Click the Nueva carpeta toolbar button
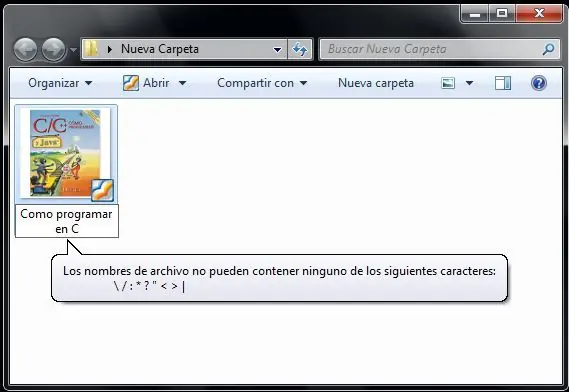This screenshot has height=392, width=569. [x=376, y=83]
